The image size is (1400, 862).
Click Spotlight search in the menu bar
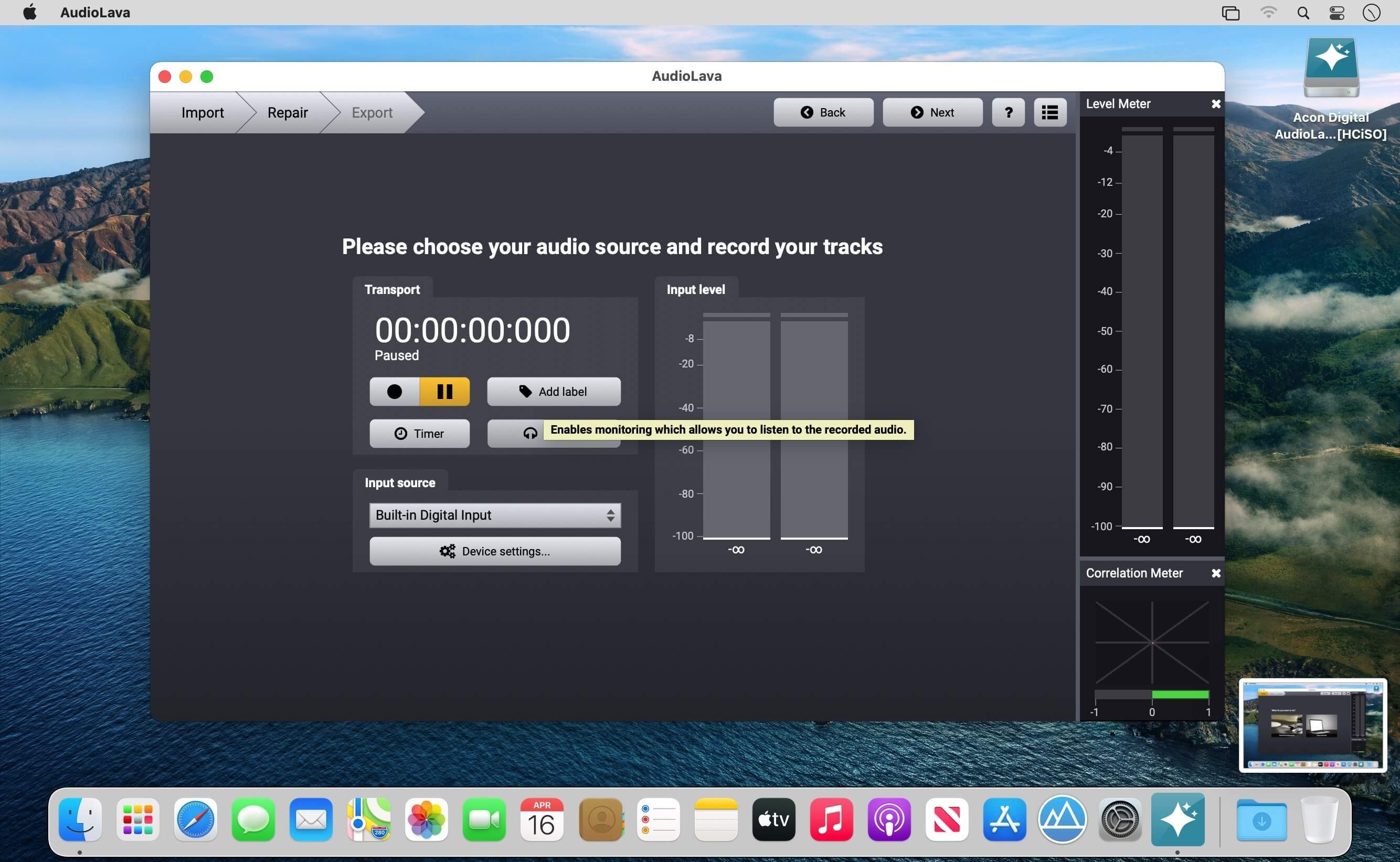[x=1302, y=12]
